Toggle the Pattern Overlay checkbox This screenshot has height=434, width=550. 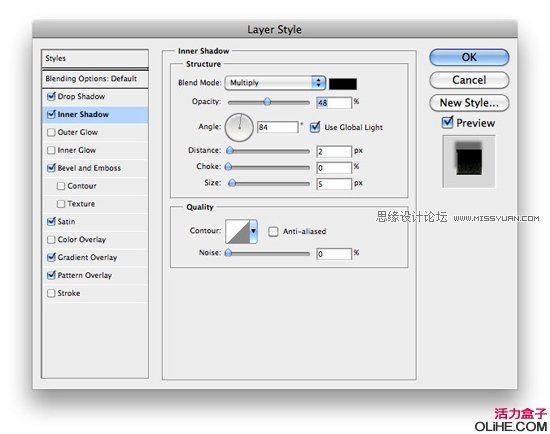tap(51, 275)
